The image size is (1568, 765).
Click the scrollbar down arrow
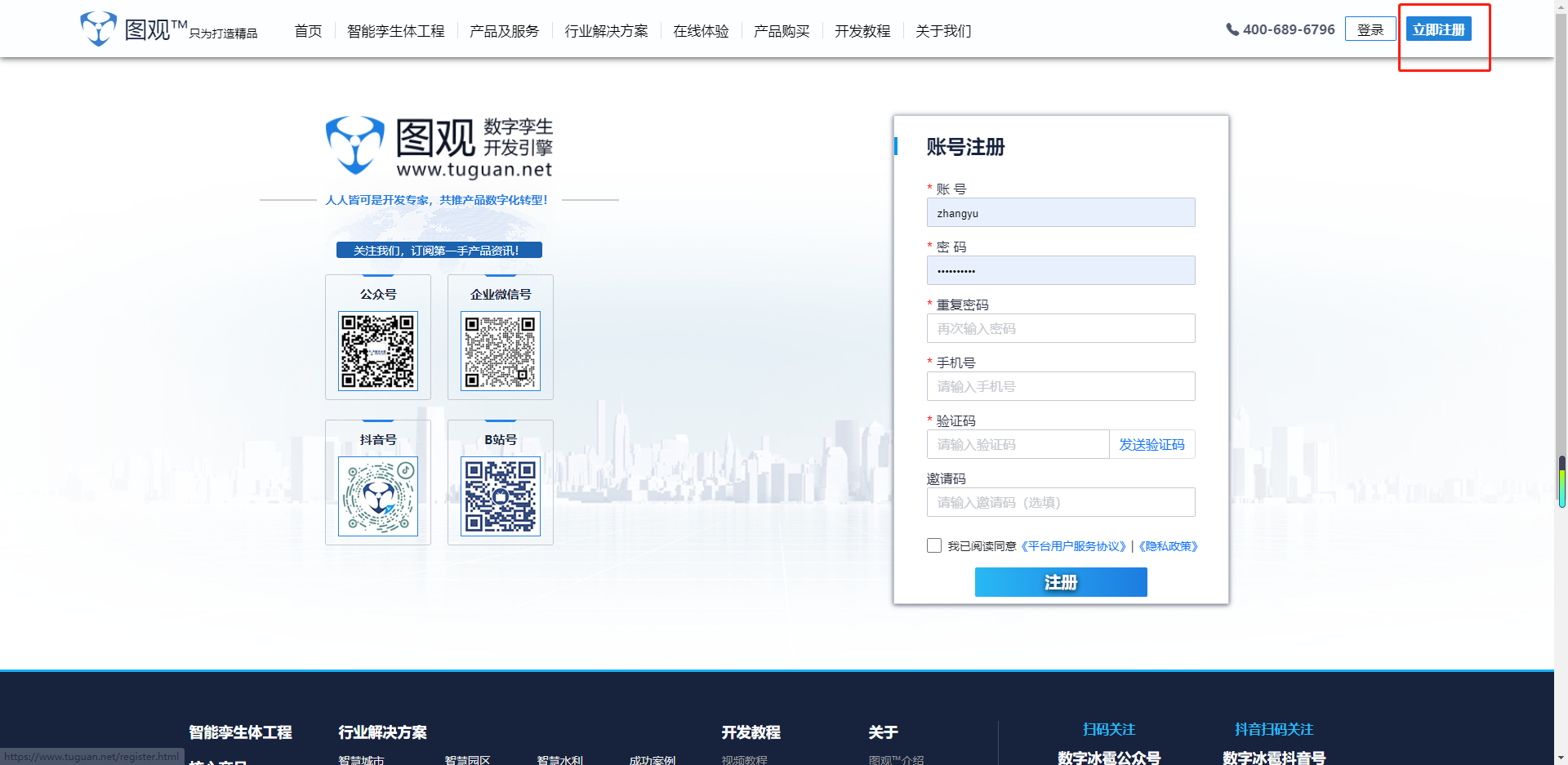[x=1561, y=758]
